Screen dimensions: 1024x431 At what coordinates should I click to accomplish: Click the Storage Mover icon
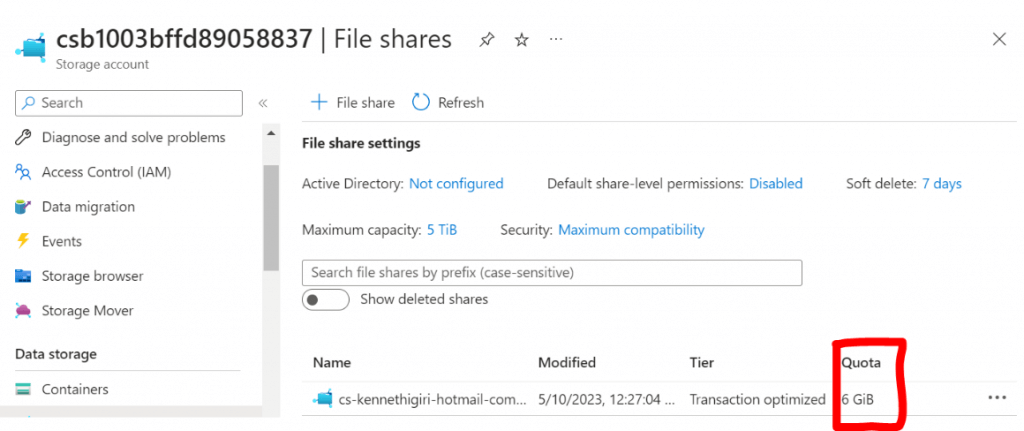23,311
